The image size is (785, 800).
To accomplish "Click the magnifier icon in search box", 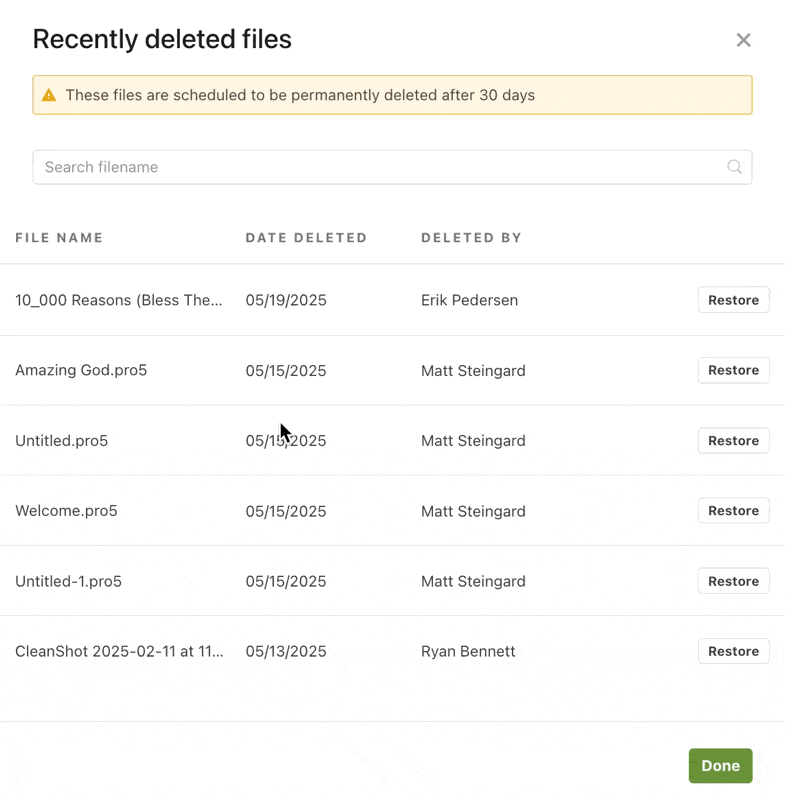I will coord(734,167).
